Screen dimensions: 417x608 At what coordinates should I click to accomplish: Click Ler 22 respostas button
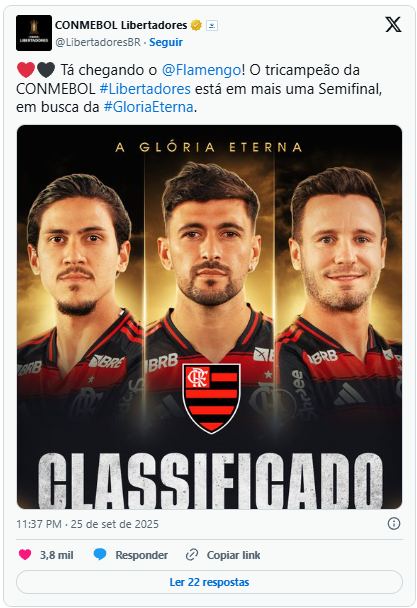(209, 582)
